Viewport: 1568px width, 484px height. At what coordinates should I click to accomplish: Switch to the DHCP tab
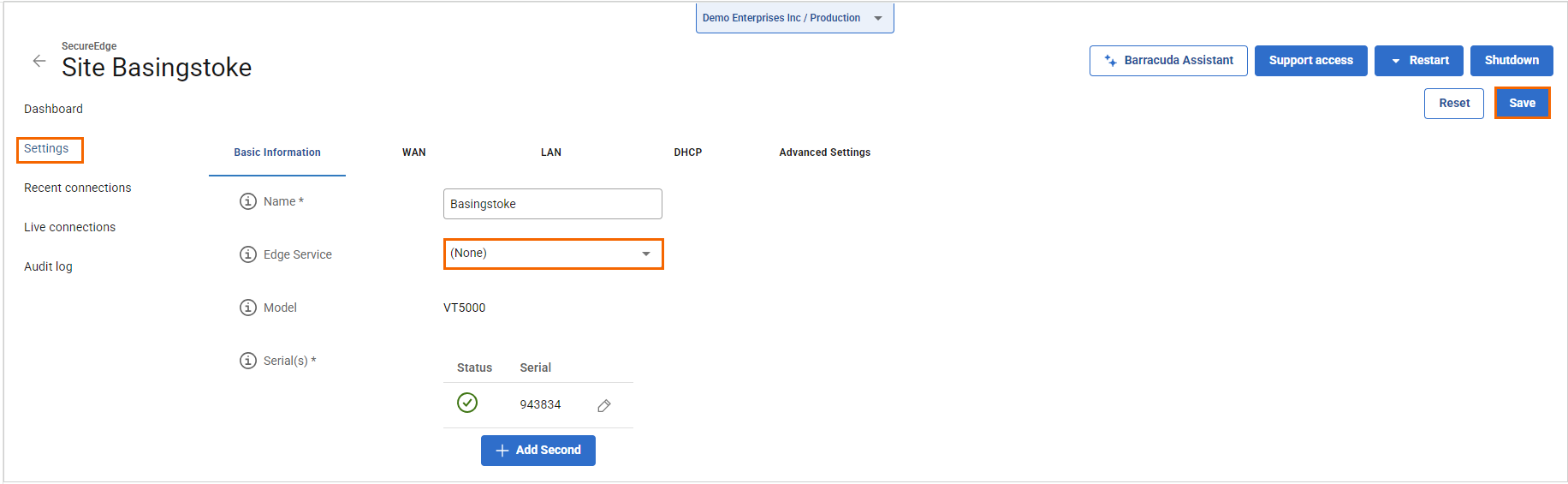[687, 152]
